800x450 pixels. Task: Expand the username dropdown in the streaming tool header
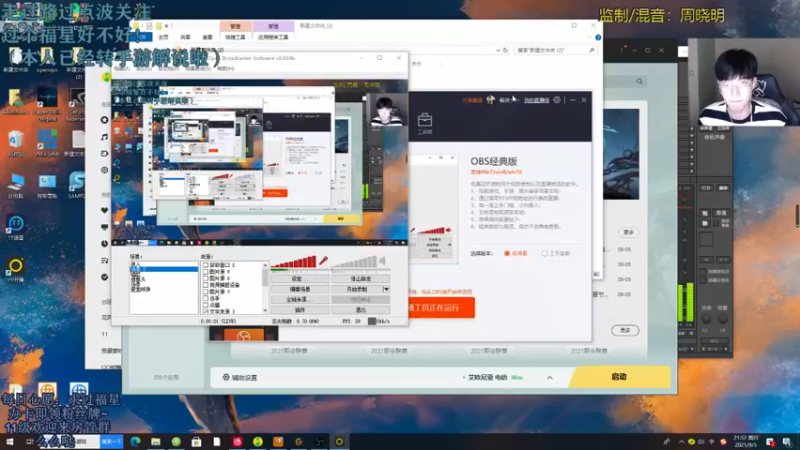coord(517,101)
